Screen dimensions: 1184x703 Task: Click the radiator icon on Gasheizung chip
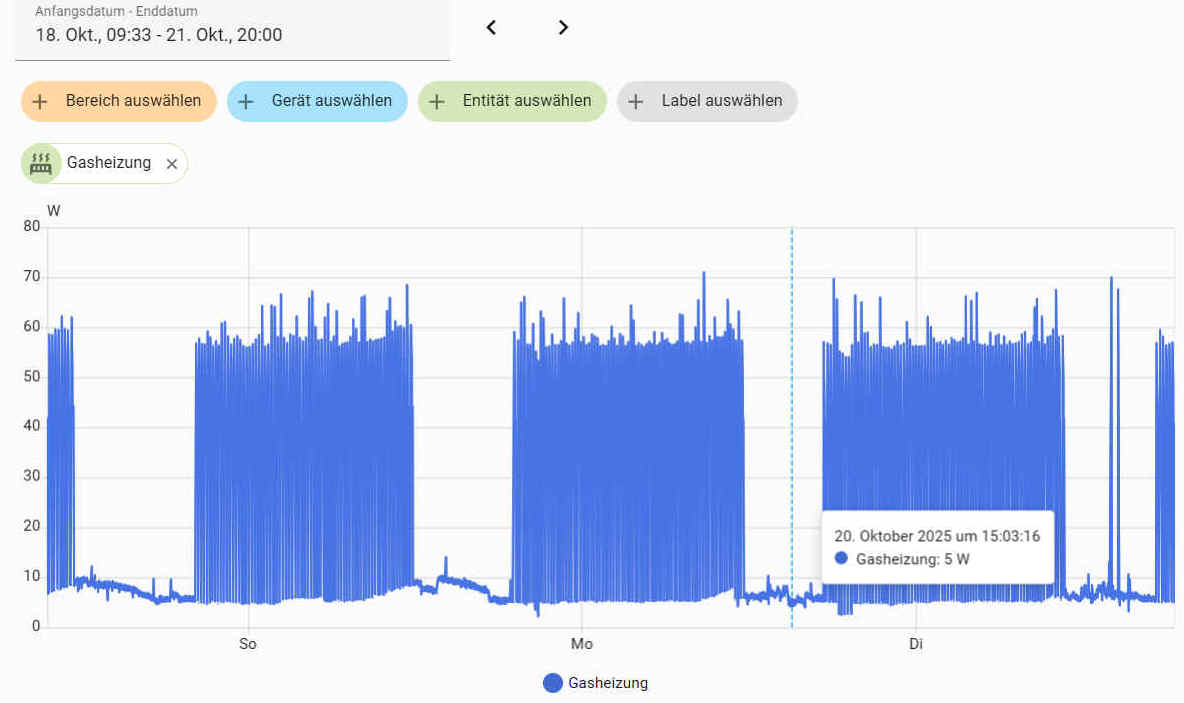tap(41, 163)
